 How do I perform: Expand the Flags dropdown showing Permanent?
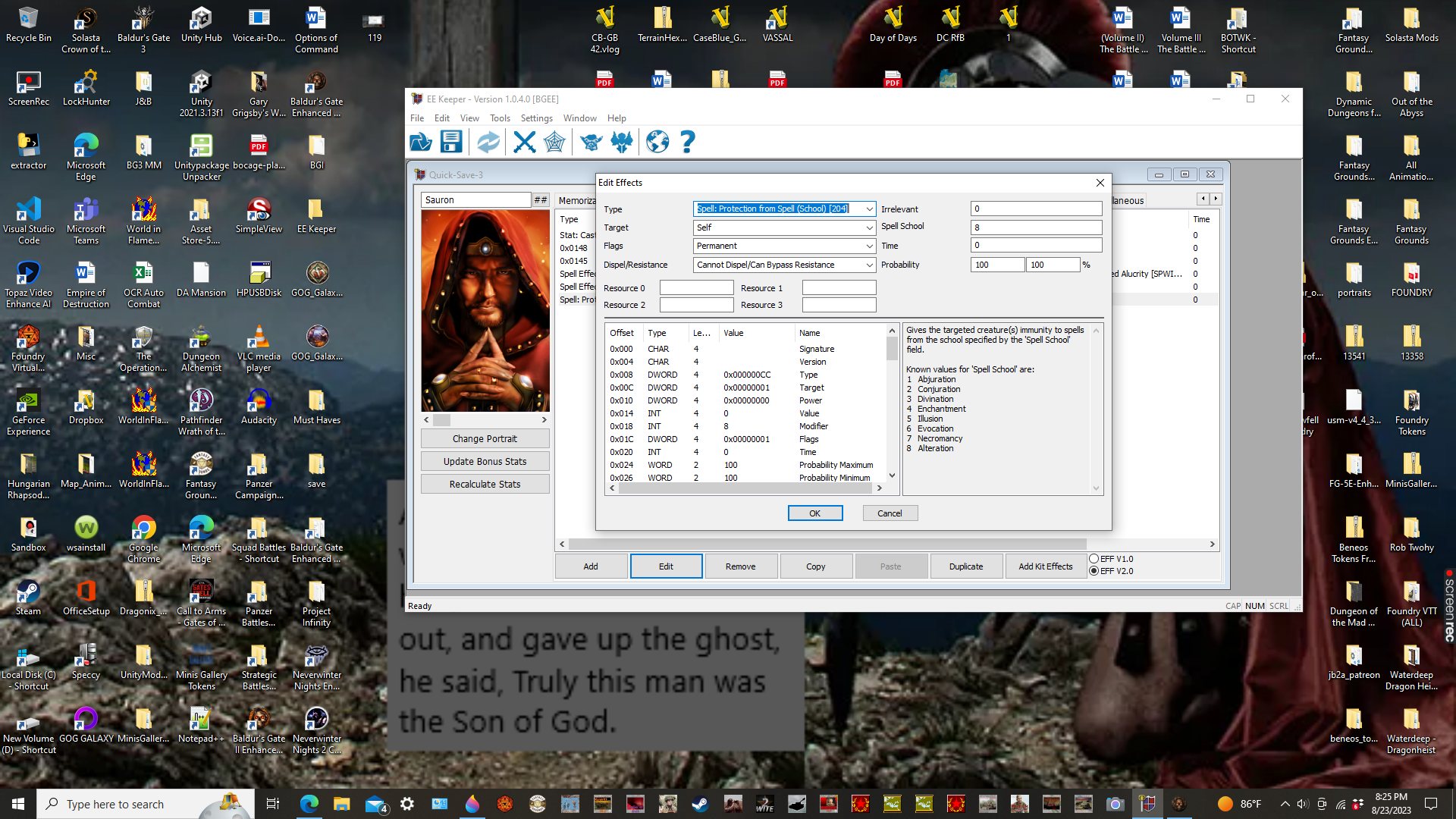pos(869,246)
